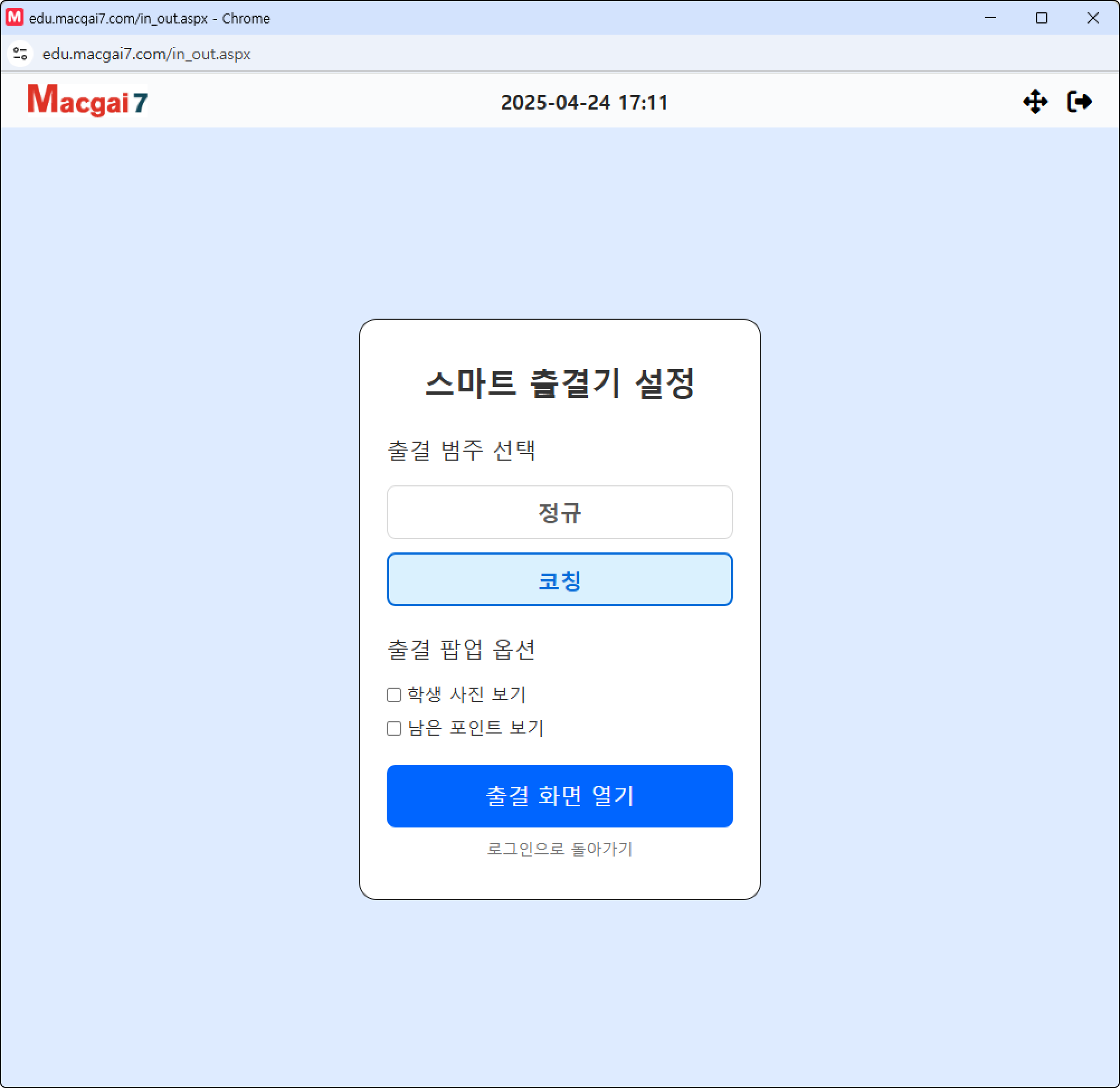The image size is (1120, 1088).
Task: Toggle the 남은 포인트 보기 checkbox
Action: (x=393, y=728)
